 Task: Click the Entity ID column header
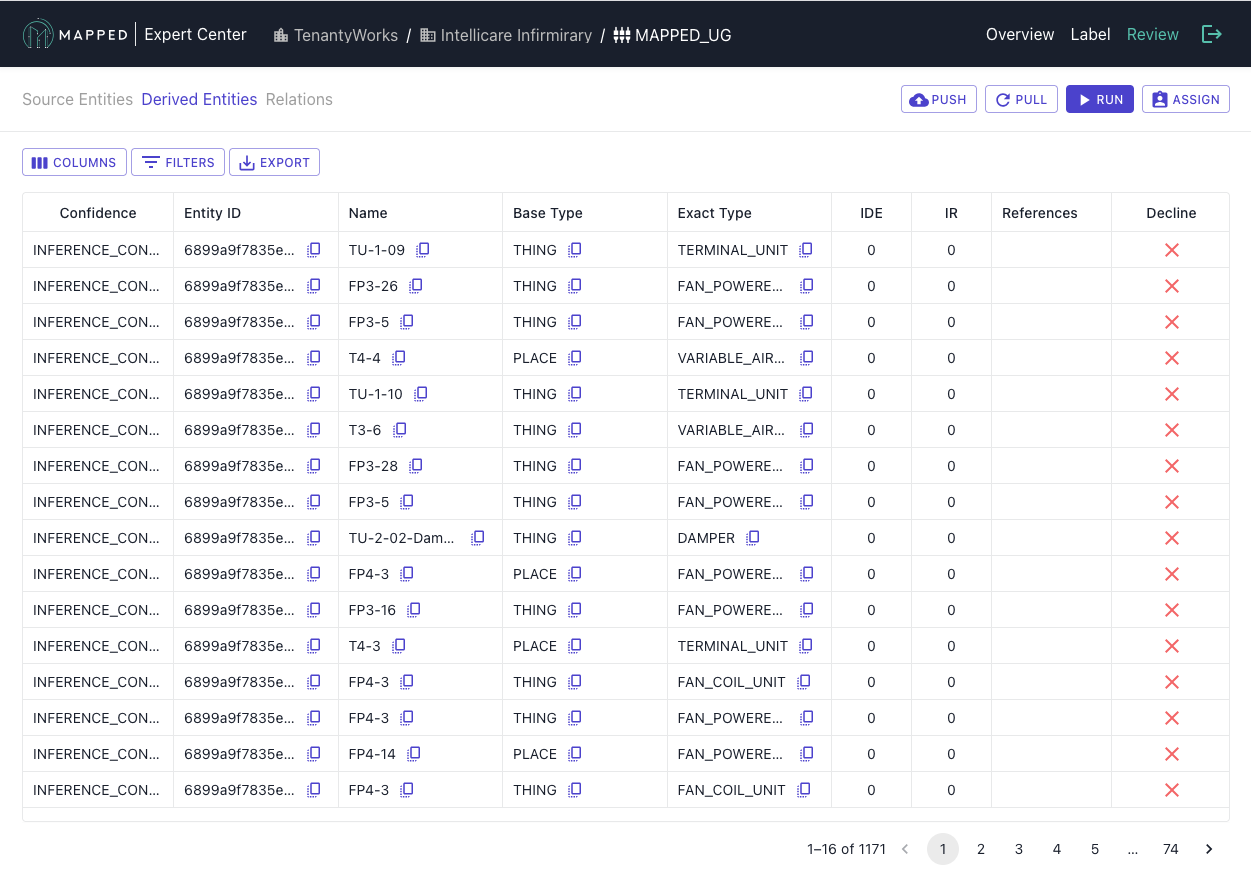pyautogui.click(x=256, y=213)
